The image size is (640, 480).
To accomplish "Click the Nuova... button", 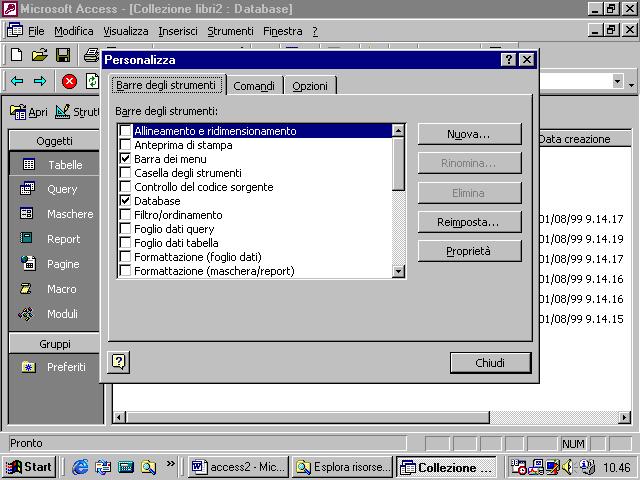I will pos(469,134).
